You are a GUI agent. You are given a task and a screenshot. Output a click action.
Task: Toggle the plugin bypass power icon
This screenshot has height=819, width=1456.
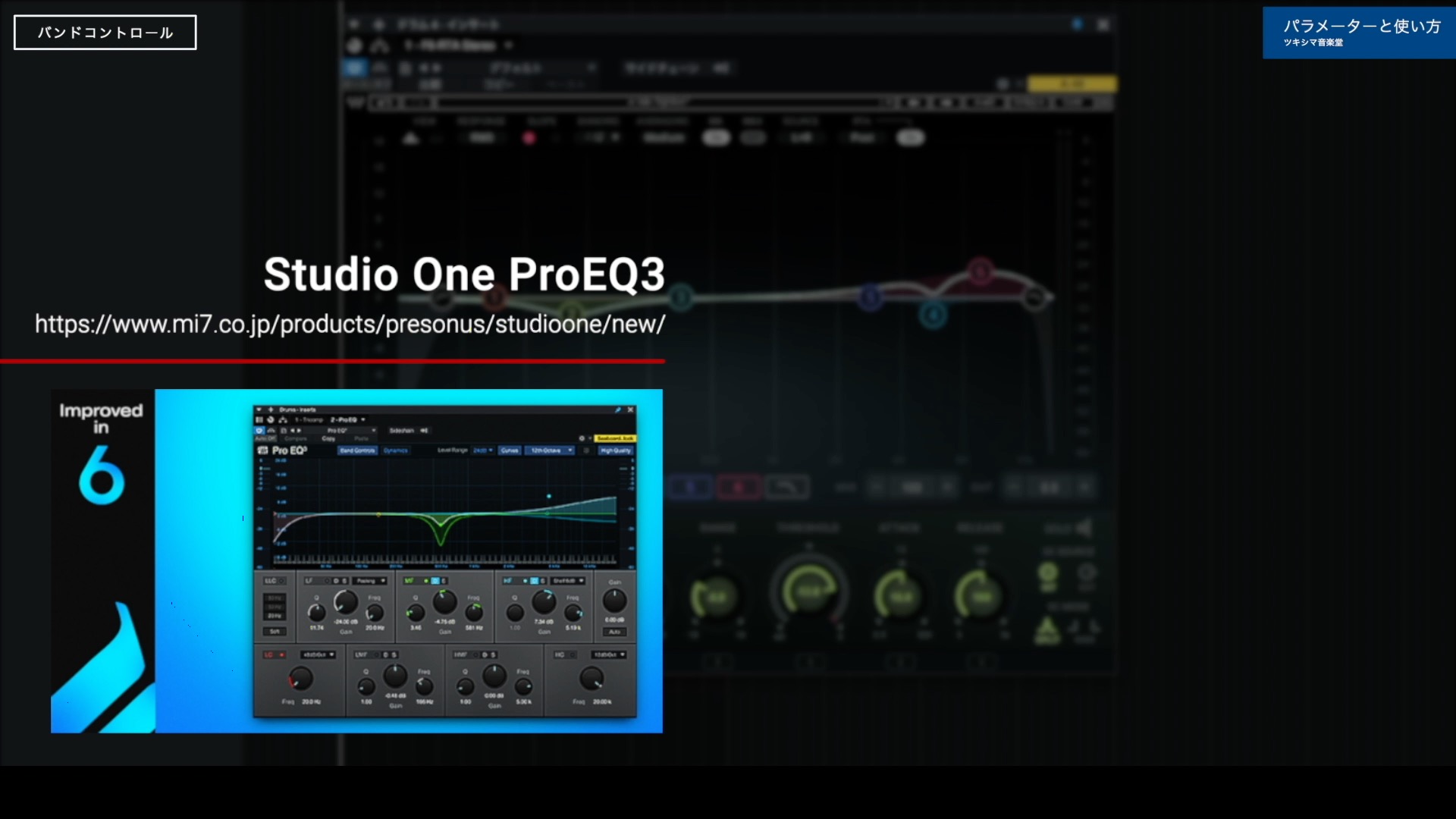point(261,429)
